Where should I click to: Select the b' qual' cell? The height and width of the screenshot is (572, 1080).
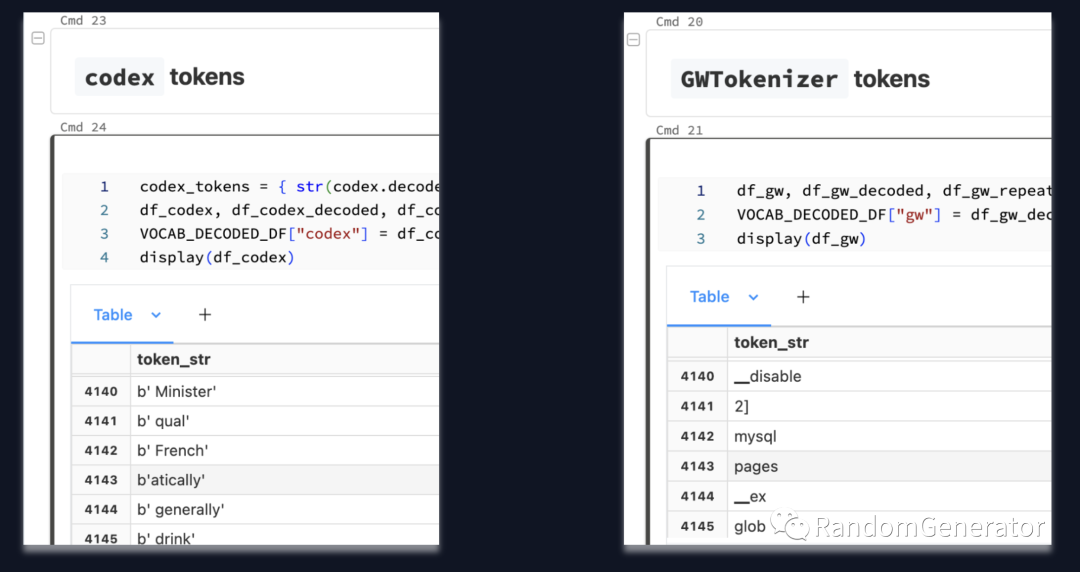pos(284,420)
